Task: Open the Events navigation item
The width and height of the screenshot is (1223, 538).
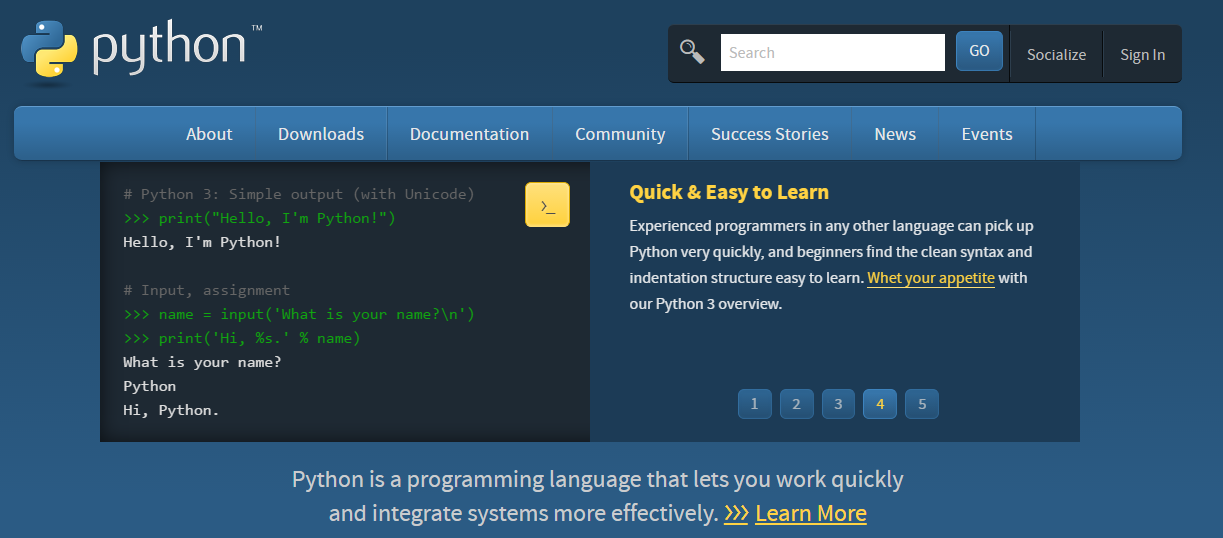Action: coord(987,134)
